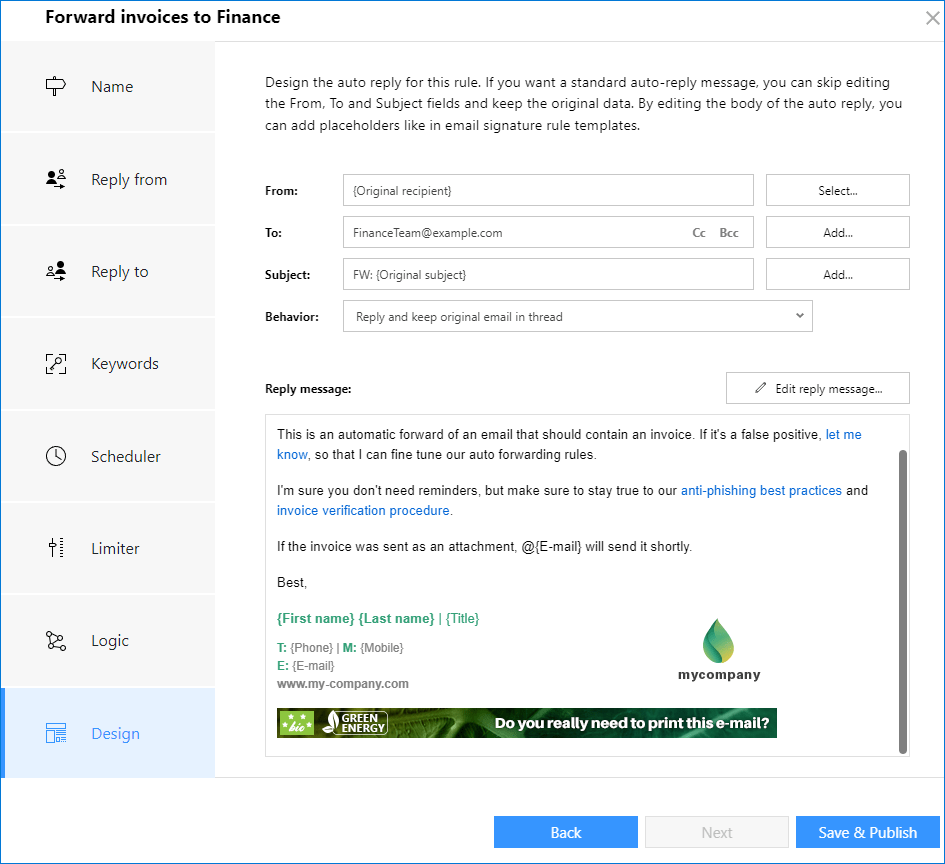Click the Limiter sliders icon
The image size is (945, 864).
[56, 548]
